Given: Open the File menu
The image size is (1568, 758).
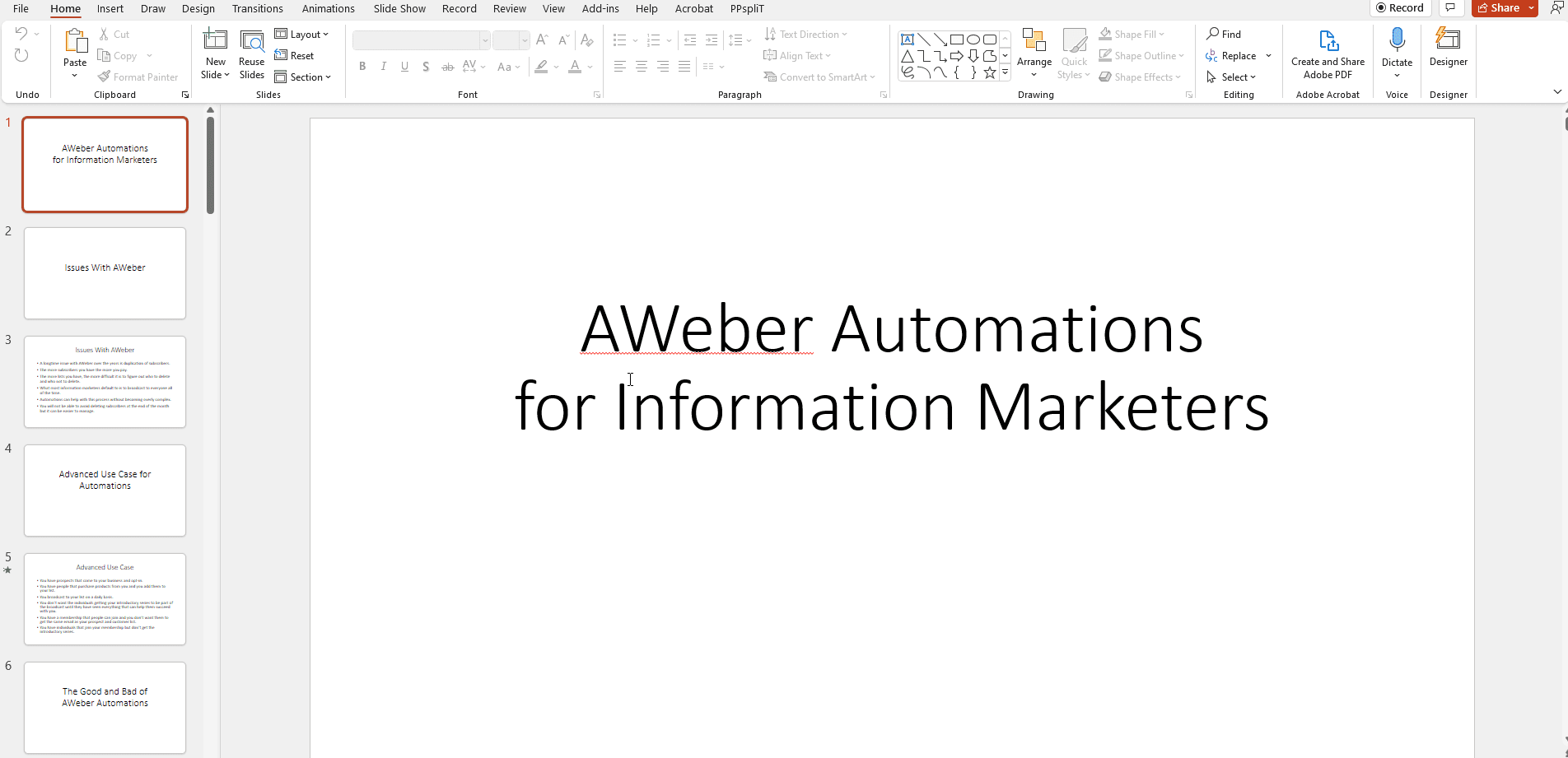Looking at the screenshot, I should click(21, 8).
